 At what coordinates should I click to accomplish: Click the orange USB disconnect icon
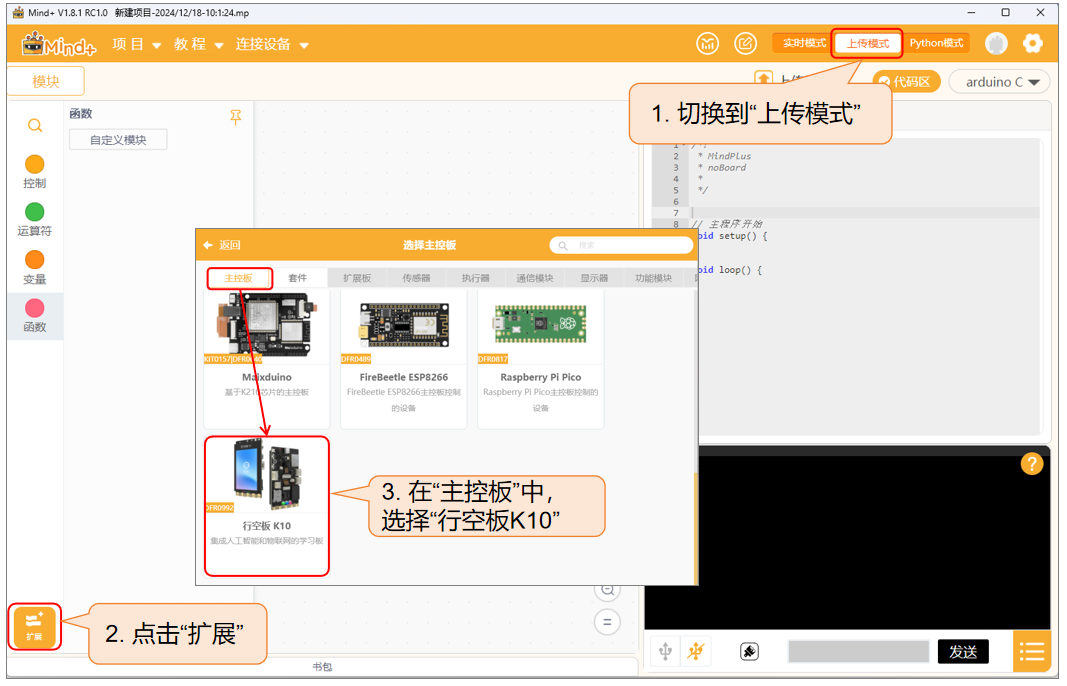click(x=695, y=651)
